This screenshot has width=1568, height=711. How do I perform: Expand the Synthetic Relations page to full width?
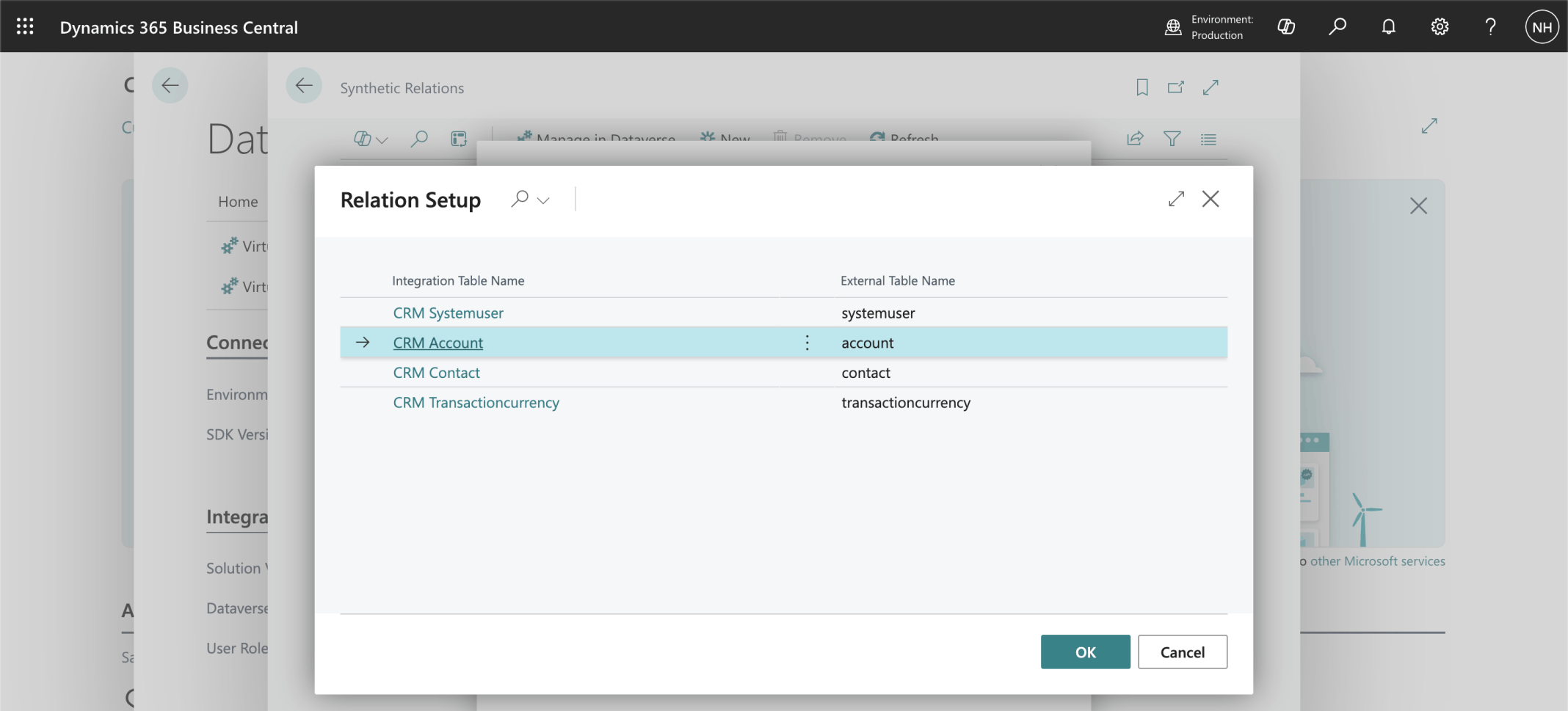click(1211, 87)
